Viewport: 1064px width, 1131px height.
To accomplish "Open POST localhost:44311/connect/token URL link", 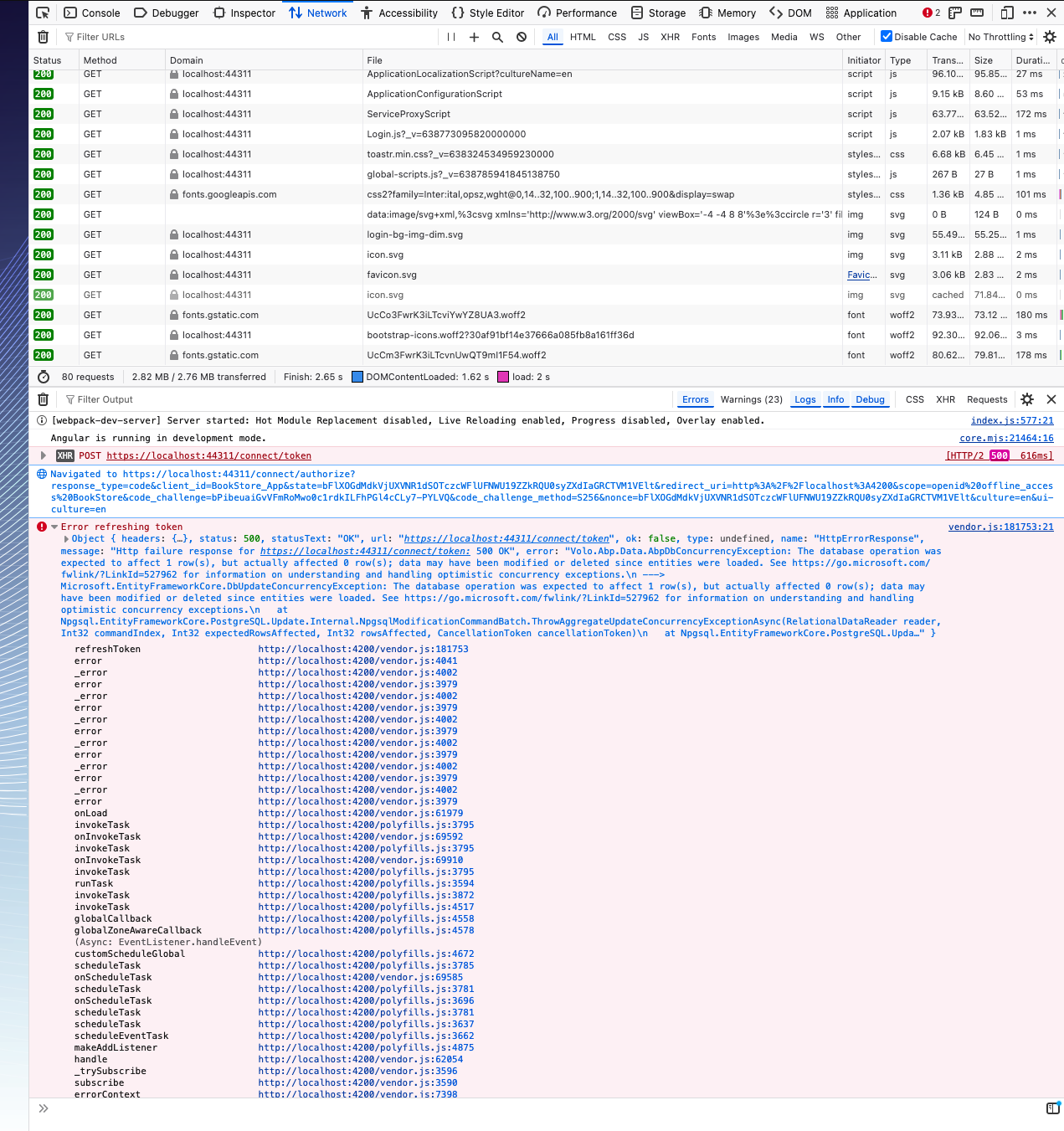I will click(x=208, y=455).
